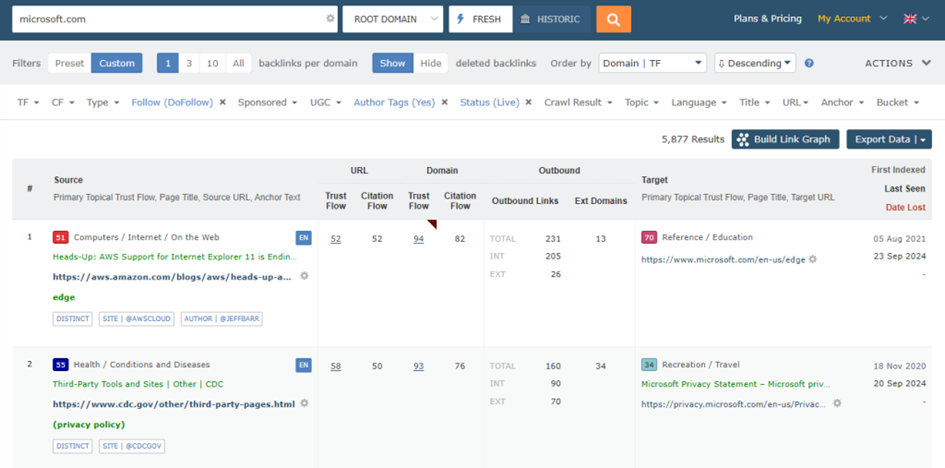Remove the Author Tags (Yes) filter
Viewport: 945px width, 468px height.
pos(444,102)
